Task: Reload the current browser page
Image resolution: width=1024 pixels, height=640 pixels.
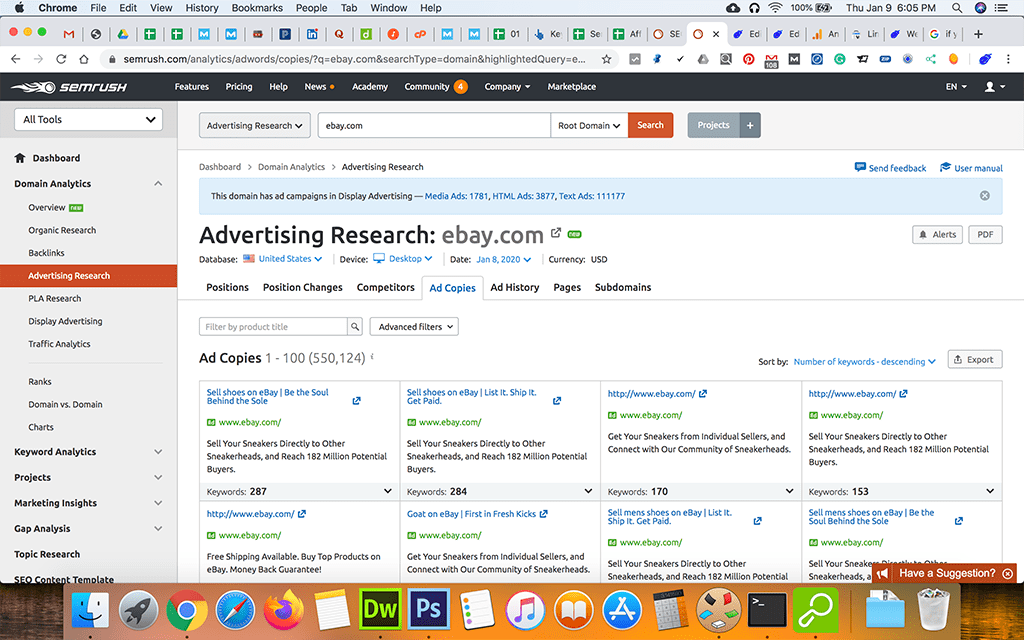Action: click(61, 59)
